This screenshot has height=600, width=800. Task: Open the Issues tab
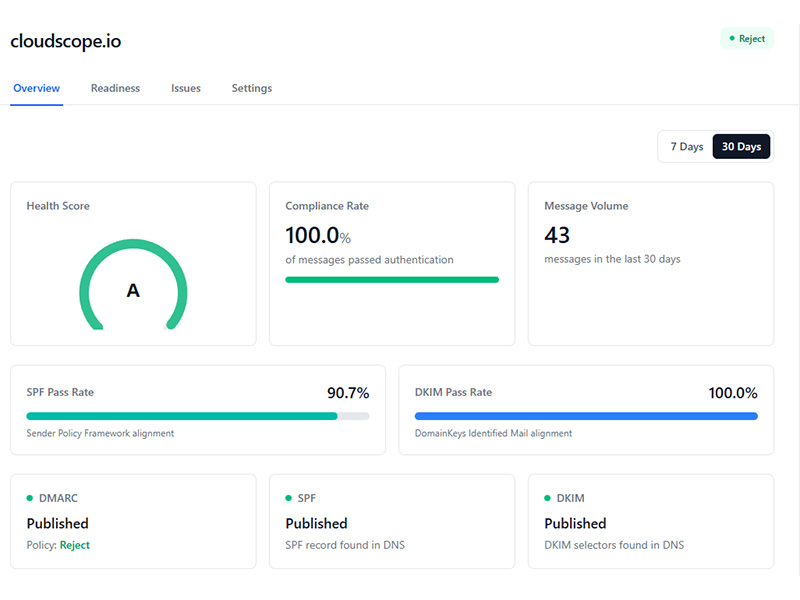pos(185,88)
